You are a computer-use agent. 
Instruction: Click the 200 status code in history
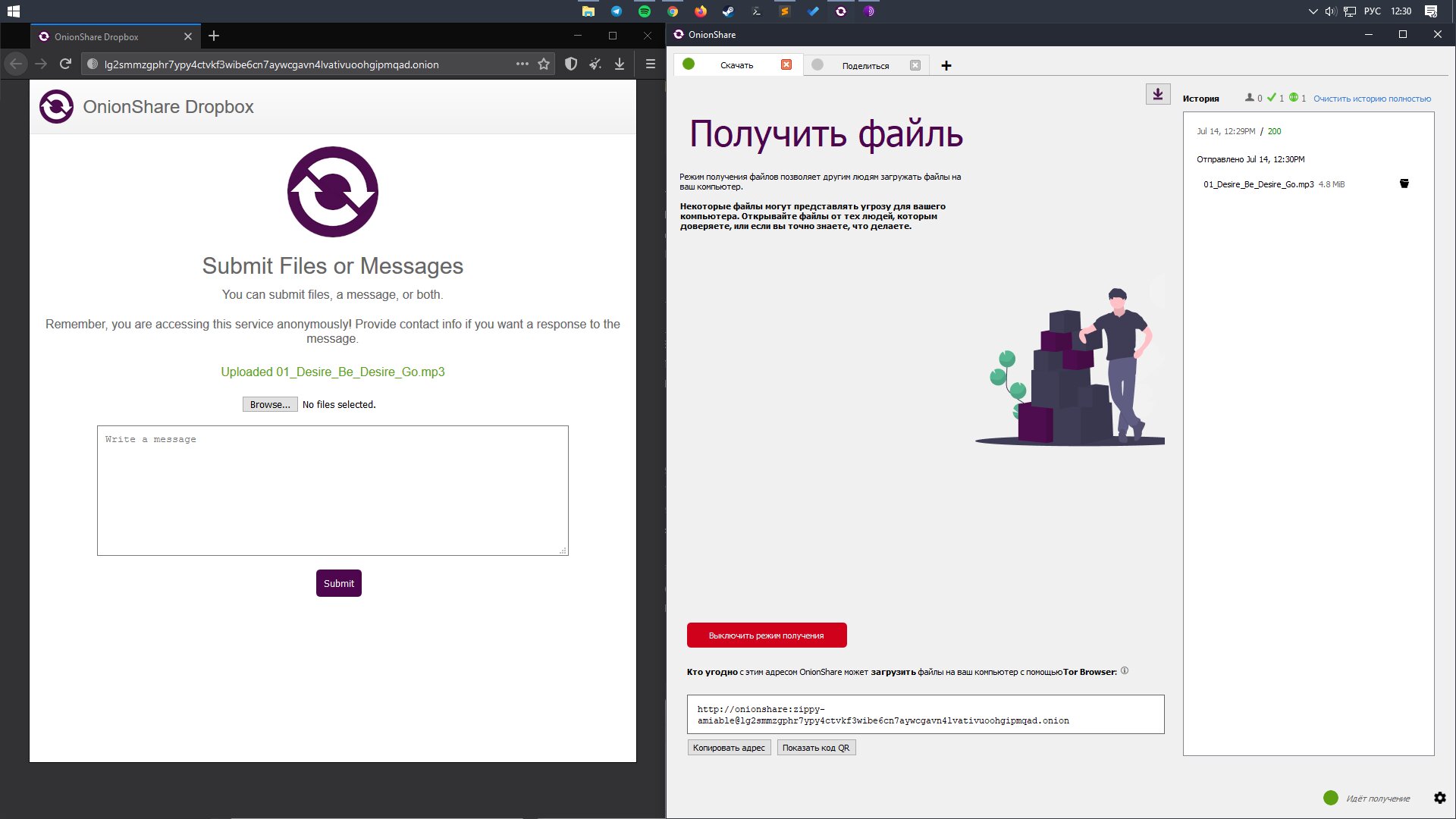point(1274,131)
